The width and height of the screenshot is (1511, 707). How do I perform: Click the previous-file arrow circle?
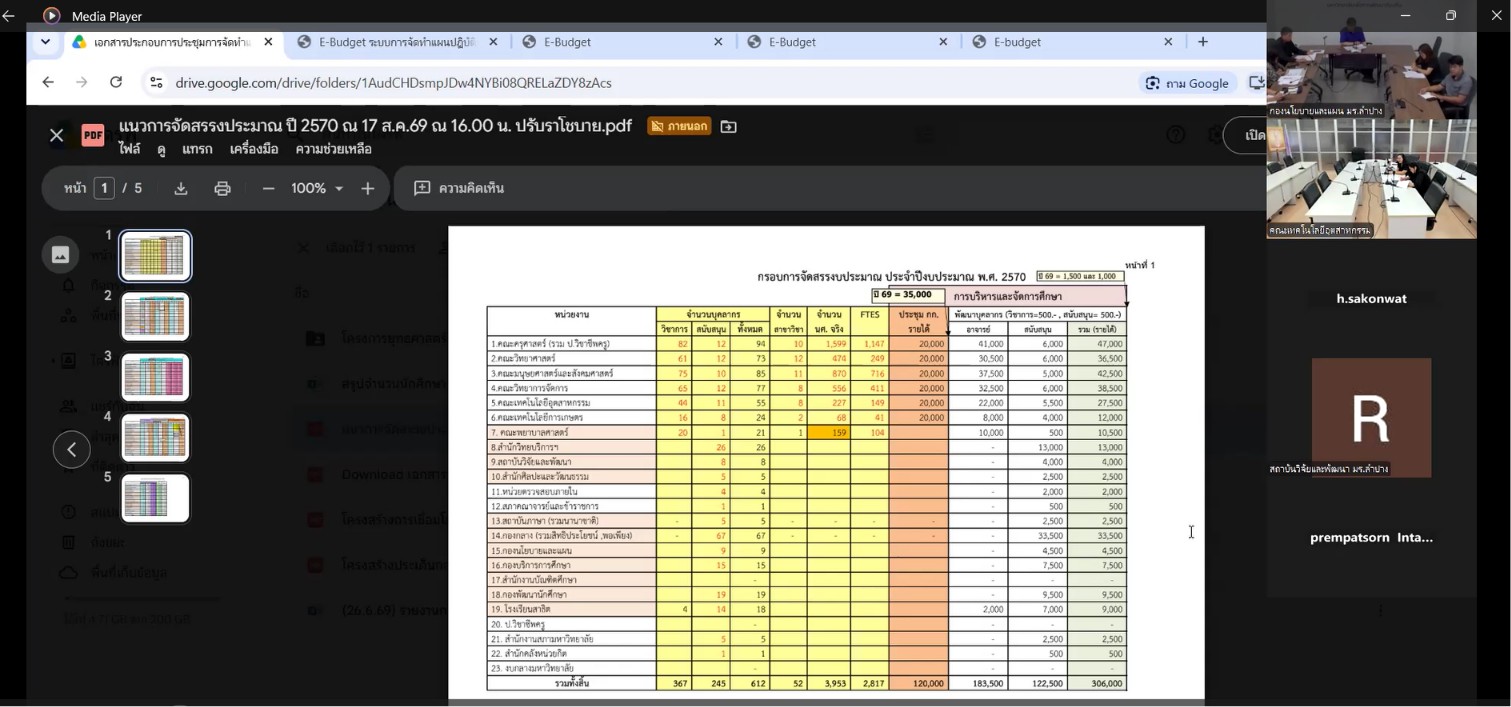[x=71, y=450]
